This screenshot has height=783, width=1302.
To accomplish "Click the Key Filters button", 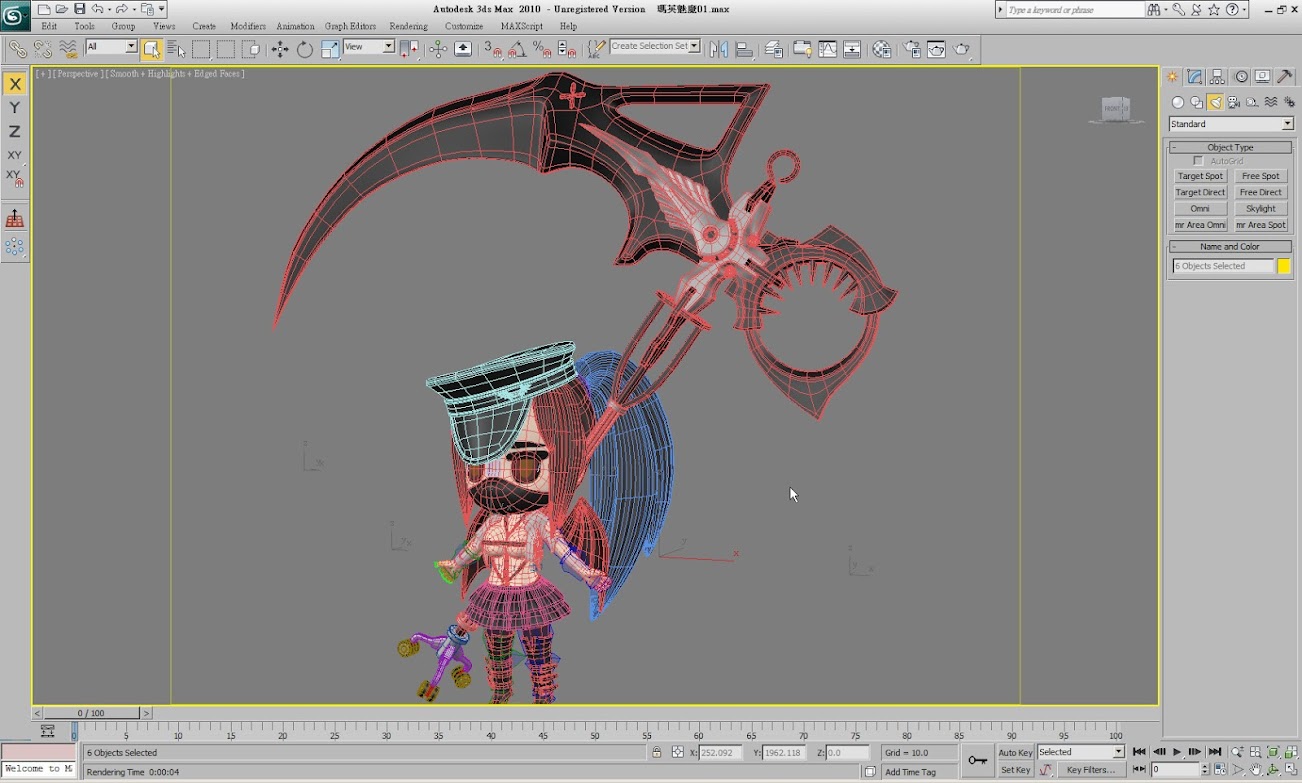I will (x=1089, y=770).
